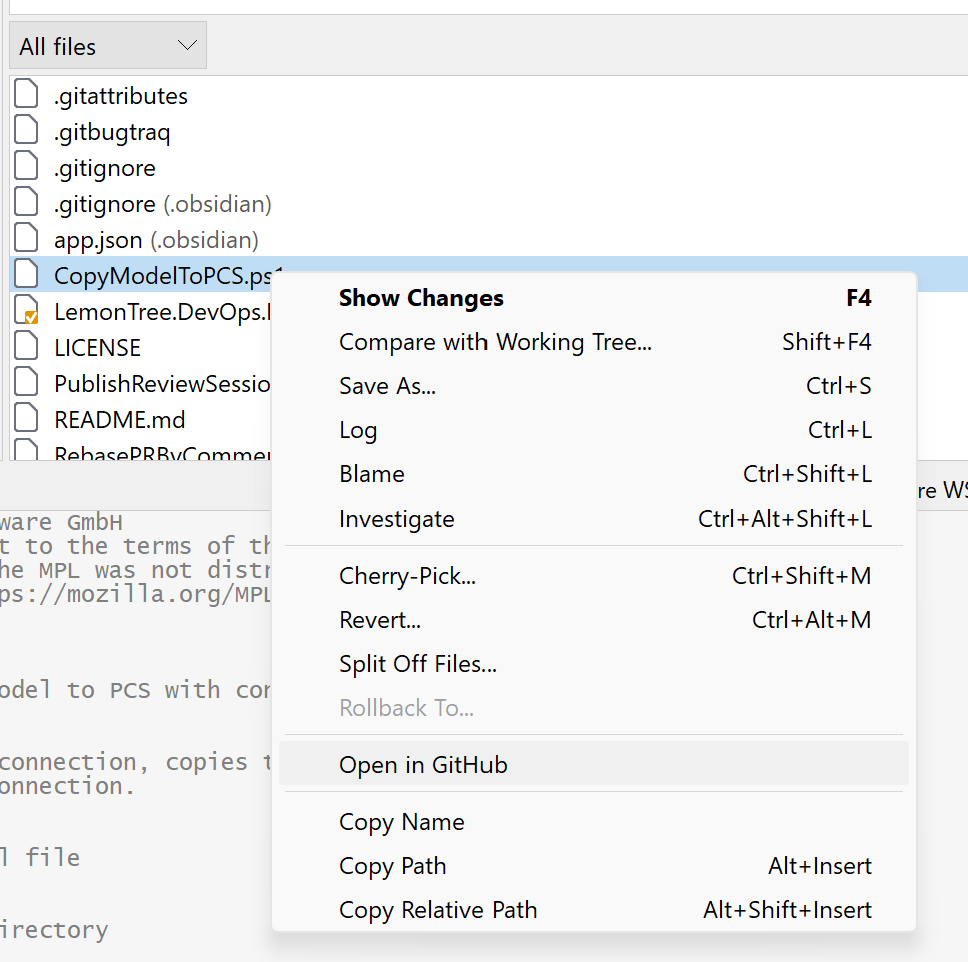968x962 pixels.
Task: Click Split Off Files menu entry
Action: 417,664
